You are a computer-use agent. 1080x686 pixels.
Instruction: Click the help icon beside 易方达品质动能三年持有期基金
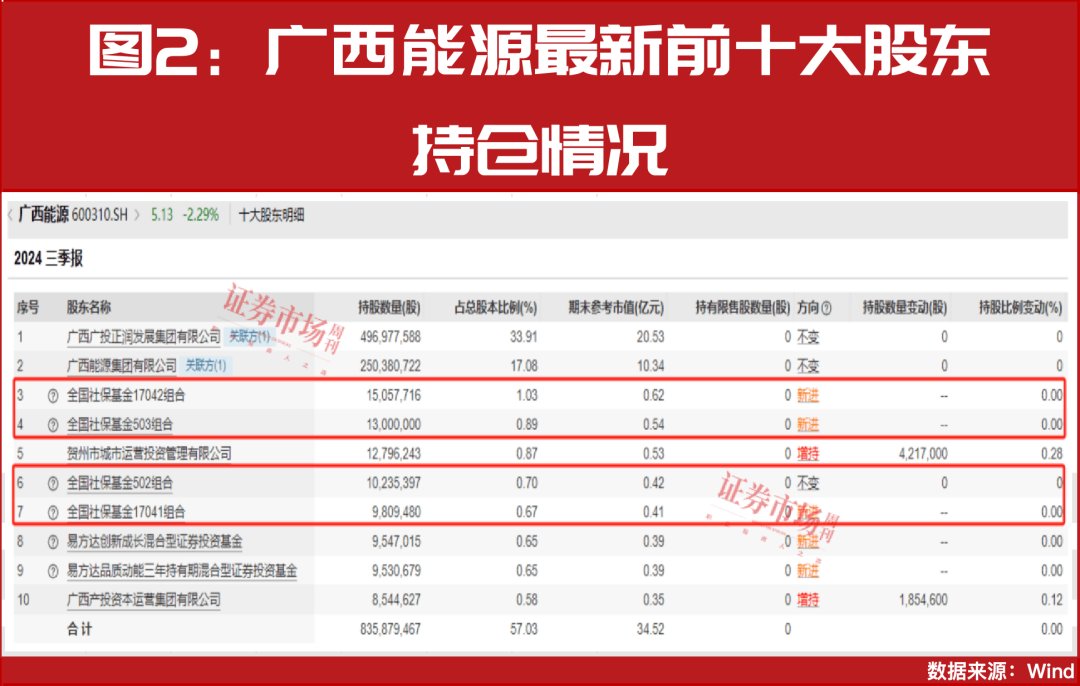tap(52, 569)
